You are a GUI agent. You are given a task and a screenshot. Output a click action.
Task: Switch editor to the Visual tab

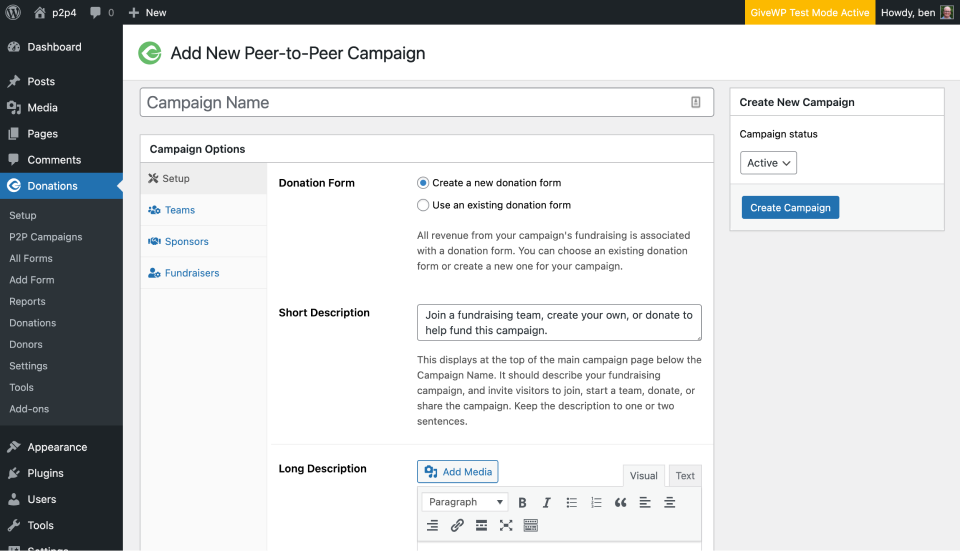pyautogui.click(x=643, y=476)
